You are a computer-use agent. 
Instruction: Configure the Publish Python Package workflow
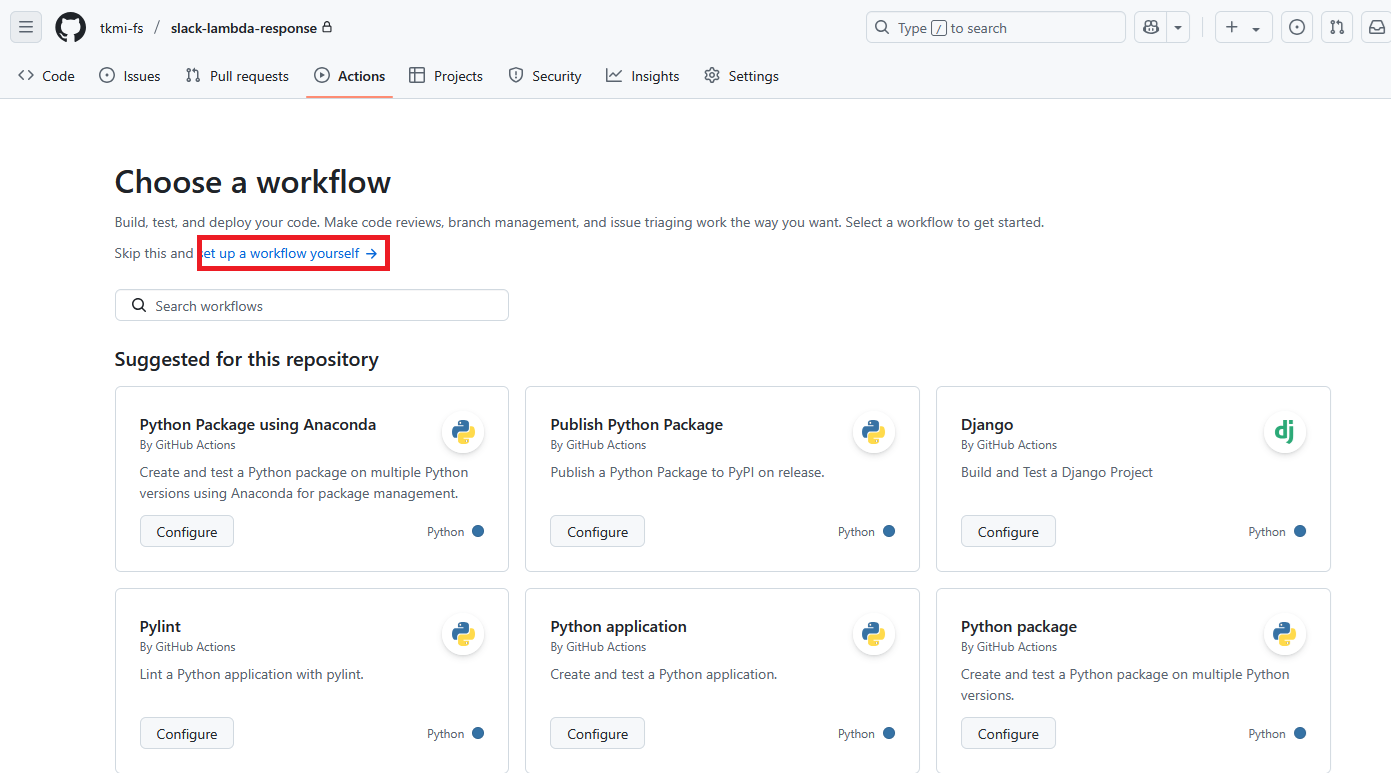(x=597, y=531)
